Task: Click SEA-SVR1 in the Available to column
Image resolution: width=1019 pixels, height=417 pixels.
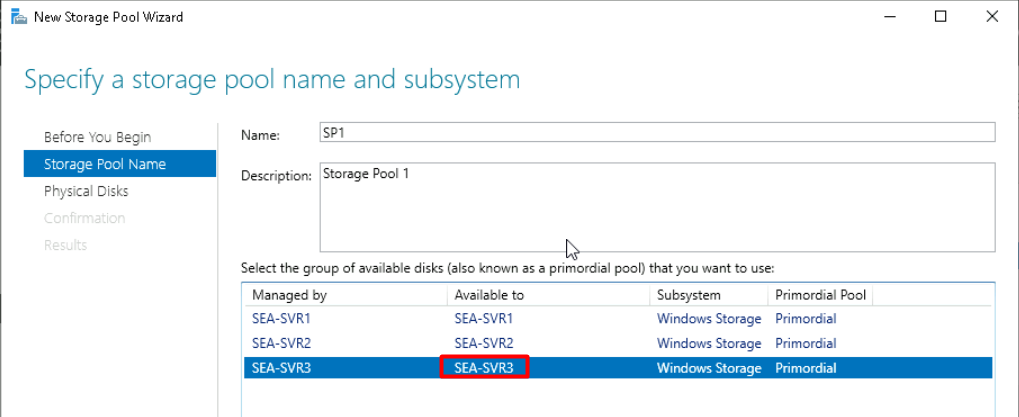Action: (484, 319)
